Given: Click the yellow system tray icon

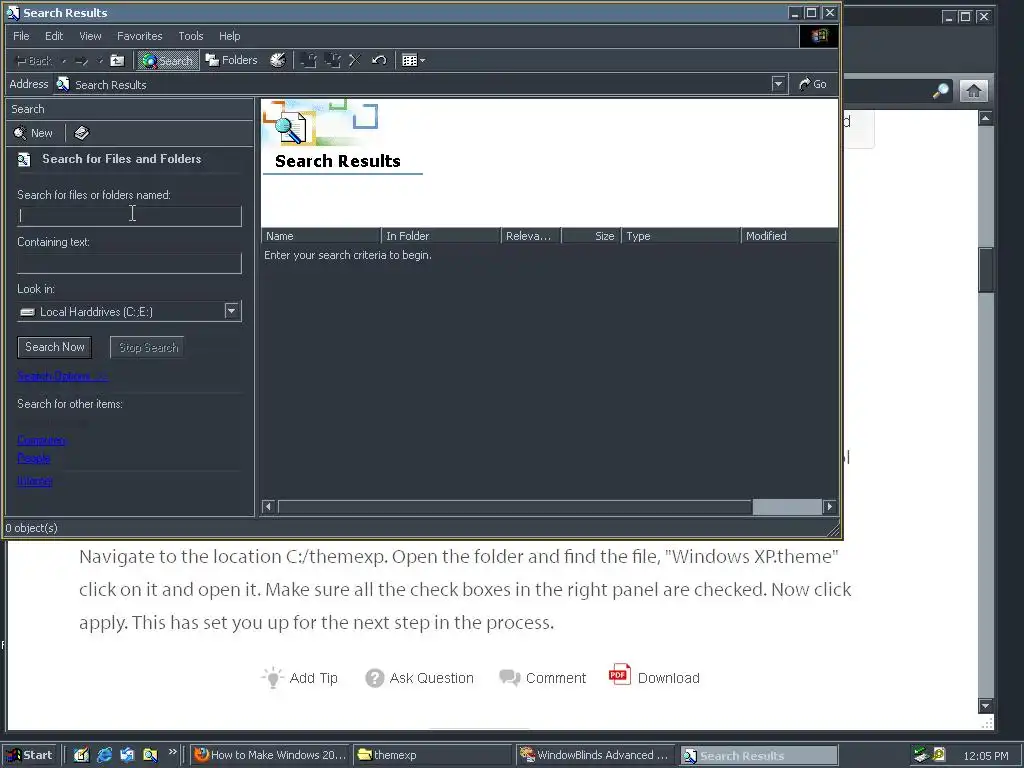Looking at the screenshot, I should 939,755.
